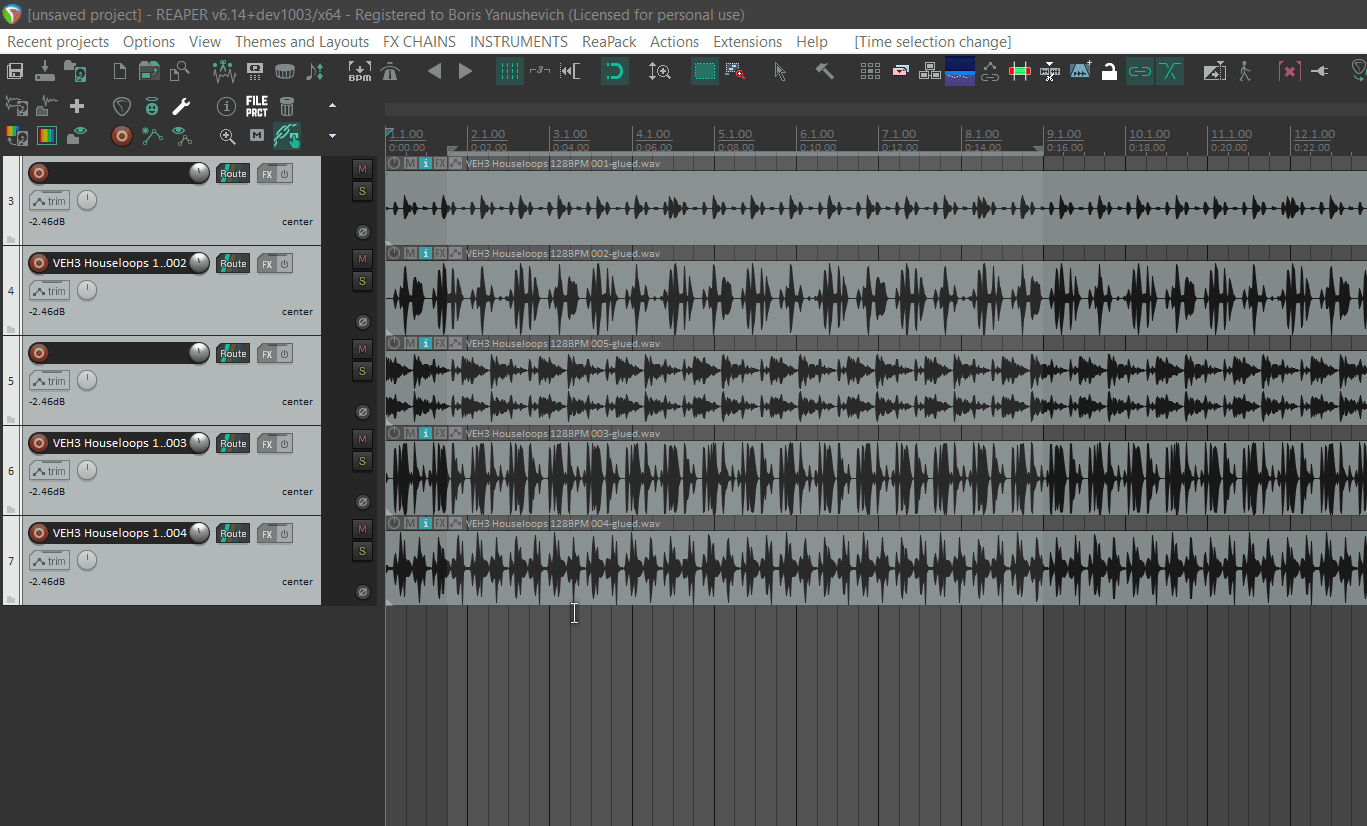Open the ReaPack menu
This screenshot has height=826, width=1367.
[609, 42]
